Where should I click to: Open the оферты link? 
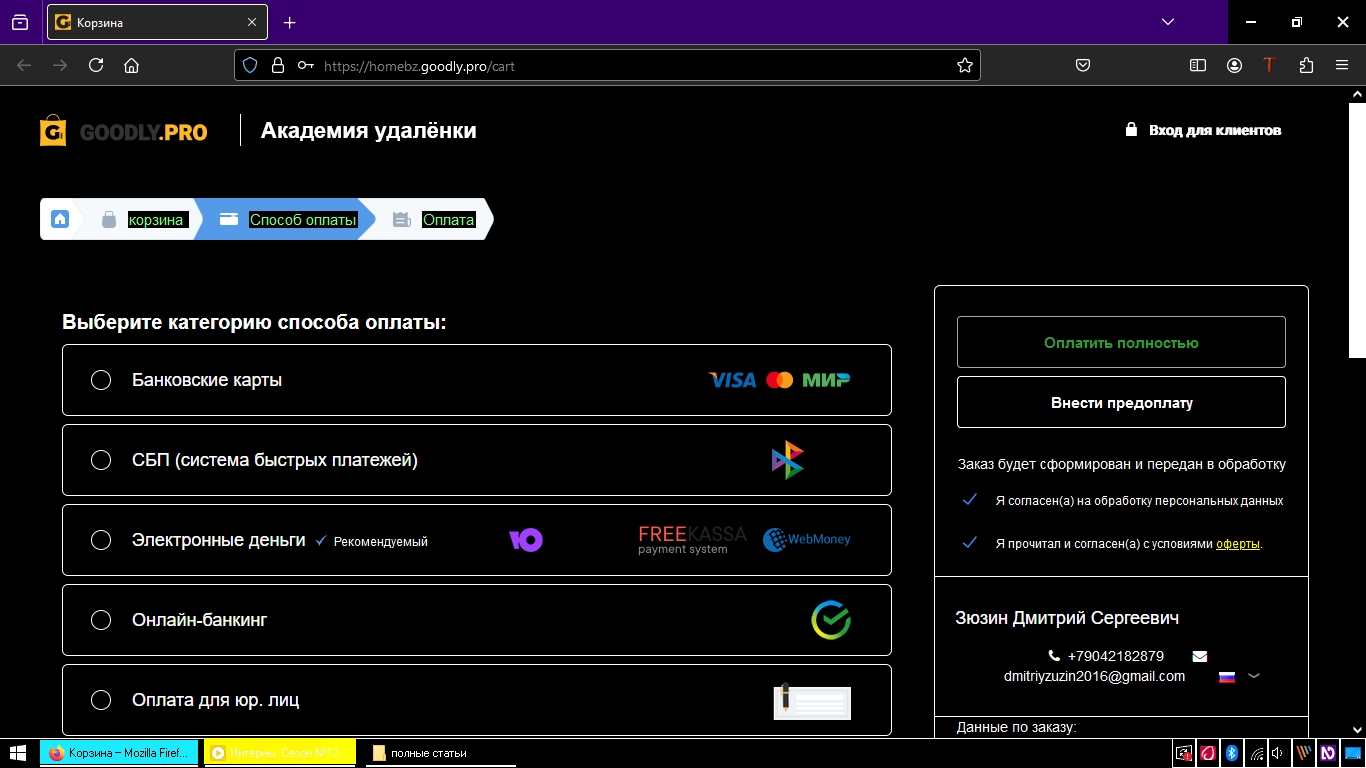pos(1238,544)
